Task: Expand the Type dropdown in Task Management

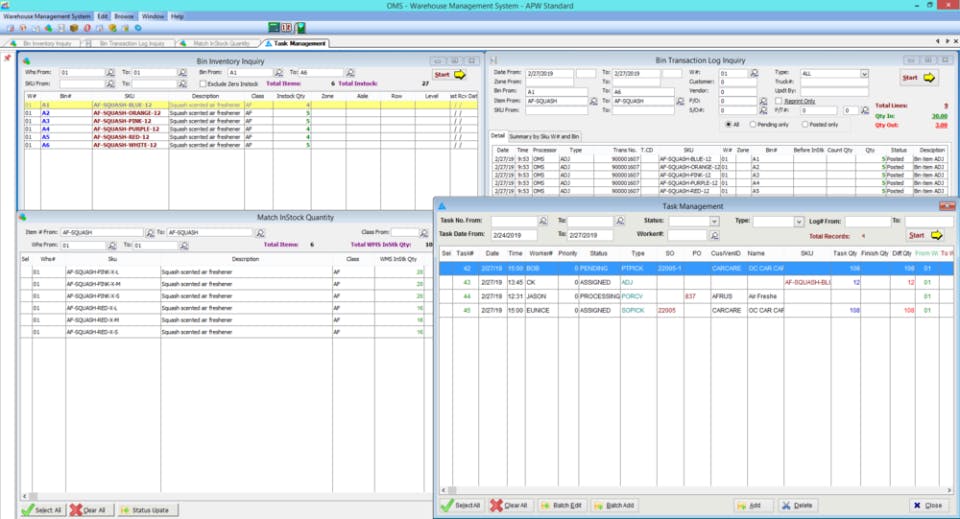Action: click(x=797, y=221)
